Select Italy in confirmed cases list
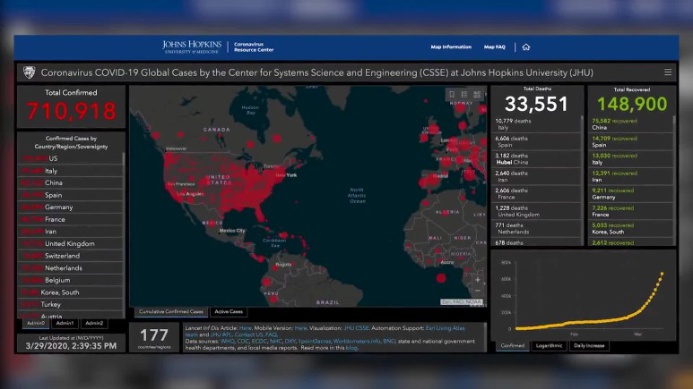 (70, 171)
